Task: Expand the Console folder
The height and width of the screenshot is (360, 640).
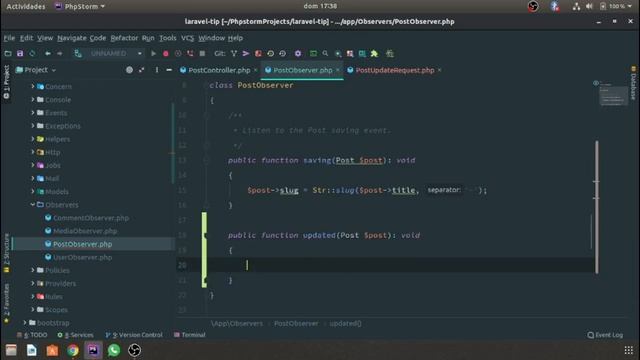Action: (x=33, y=100)
